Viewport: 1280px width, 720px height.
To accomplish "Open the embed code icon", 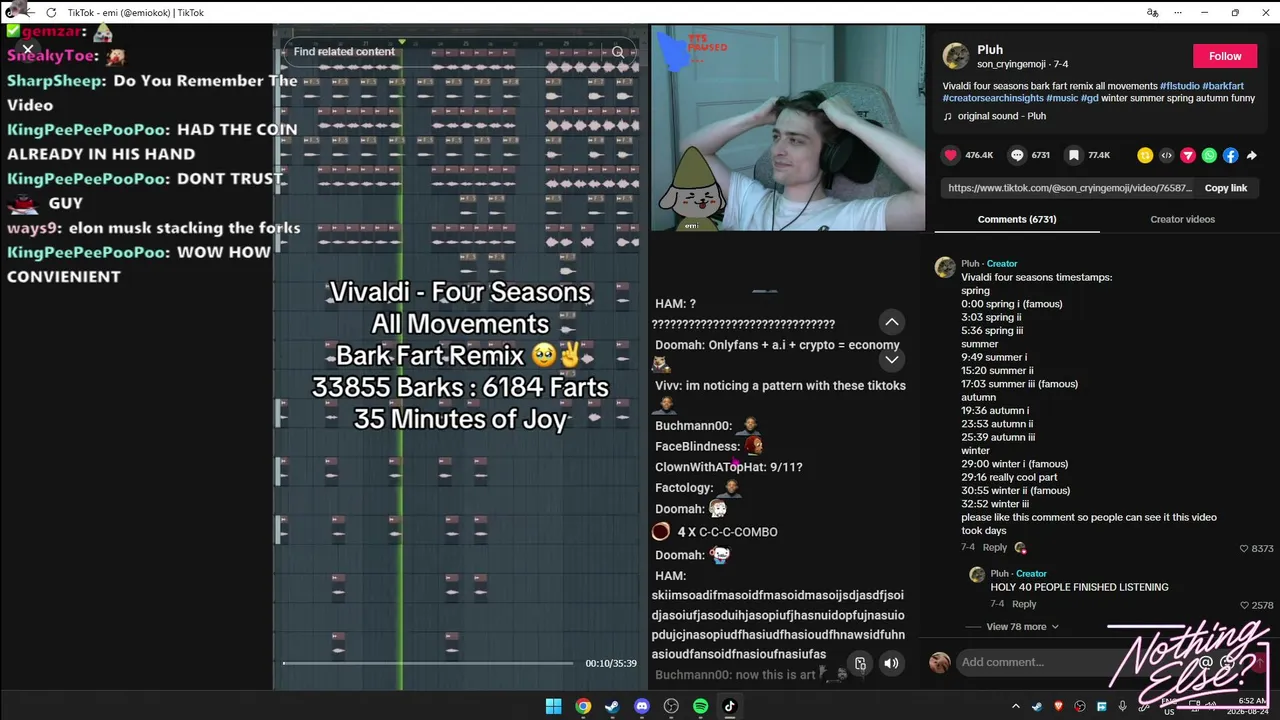I will click(x=1166, y=155).
